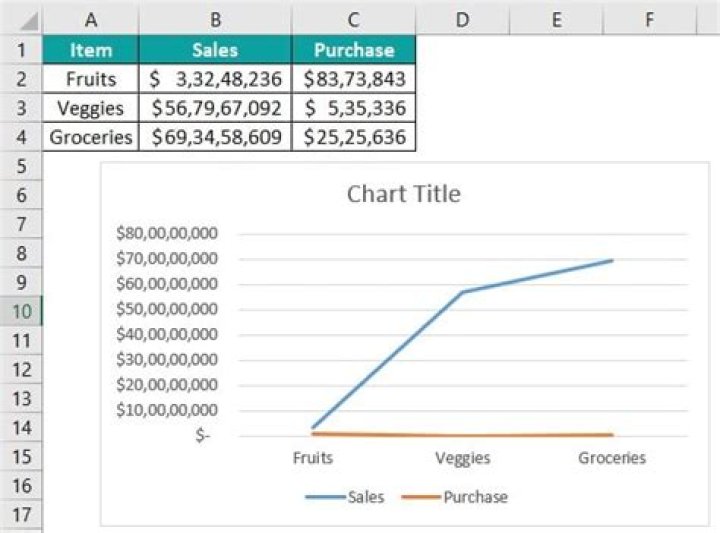Click the Chart Title text
This screenshot has height=533, width=720.
click(x=404, y=194)
